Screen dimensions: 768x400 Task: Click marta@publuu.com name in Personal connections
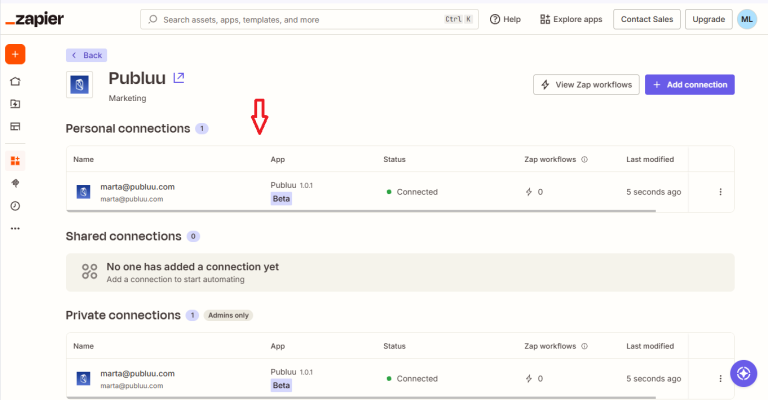point(137,187)
